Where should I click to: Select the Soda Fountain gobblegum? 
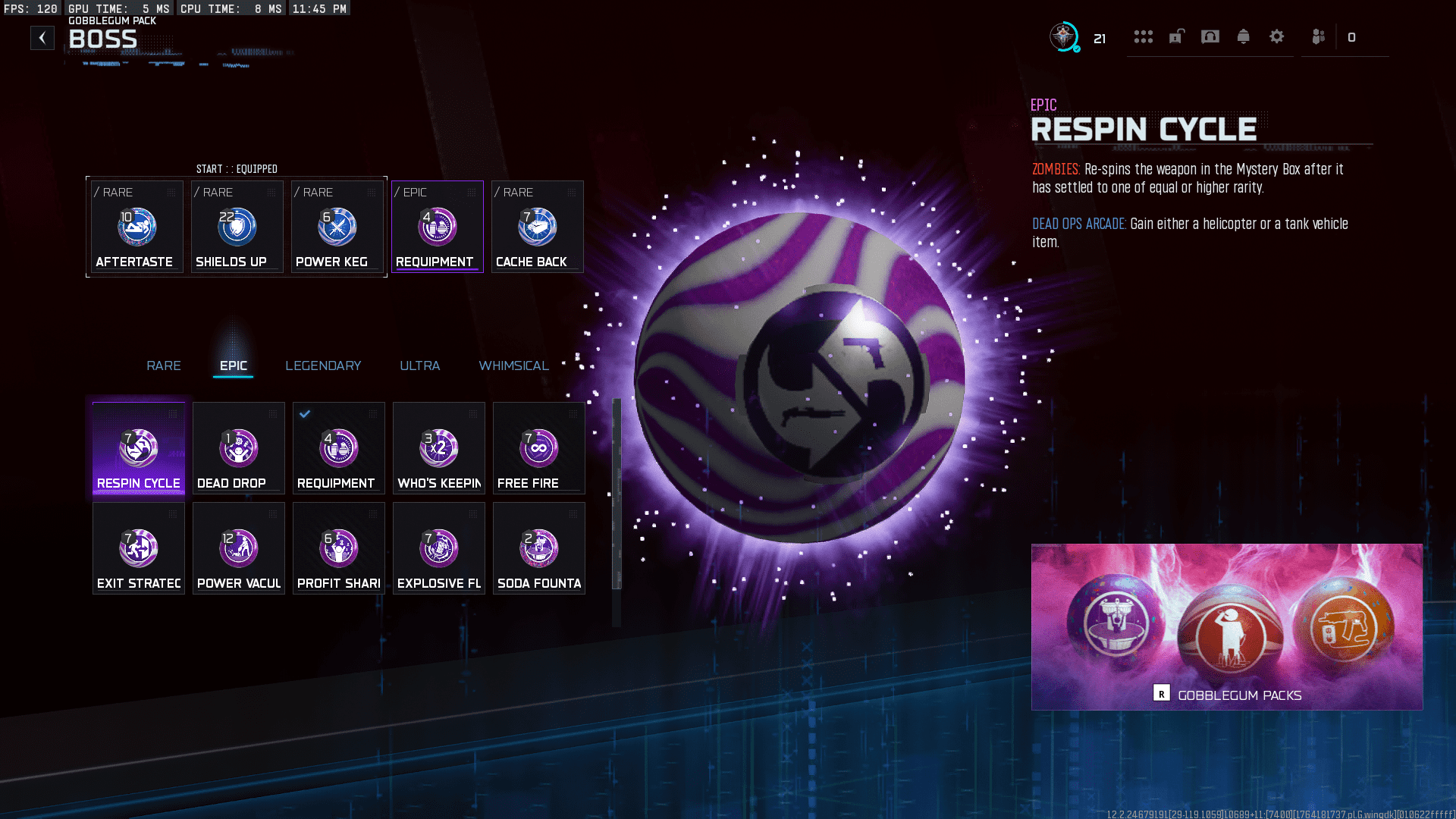[x=538, y=549]
